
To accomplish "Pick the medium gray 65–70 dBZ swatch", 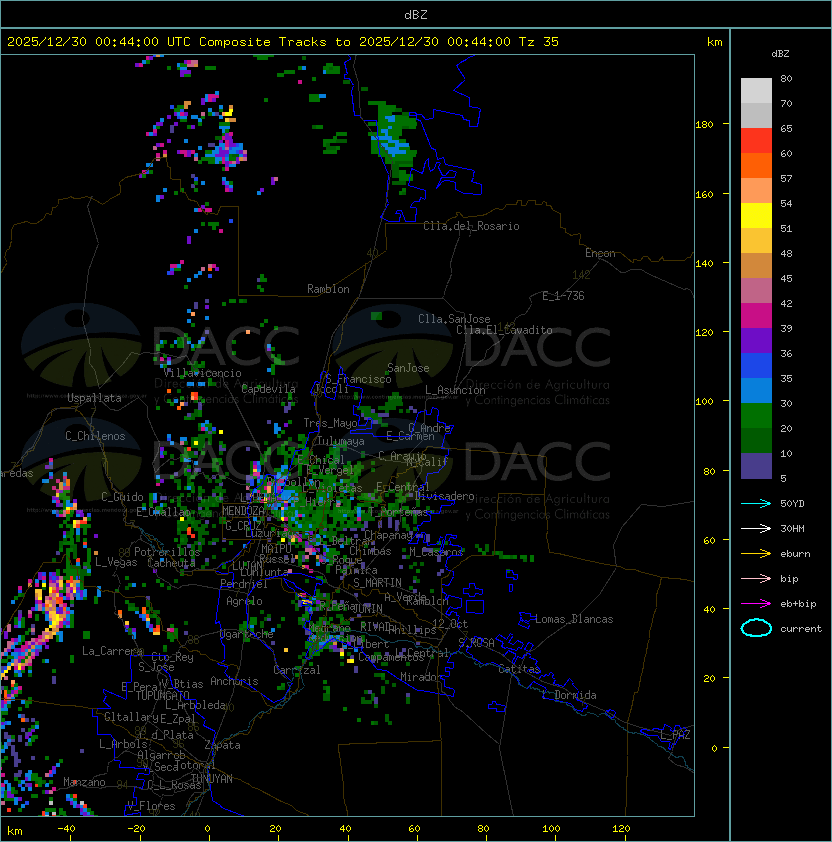I will (756, 115).
